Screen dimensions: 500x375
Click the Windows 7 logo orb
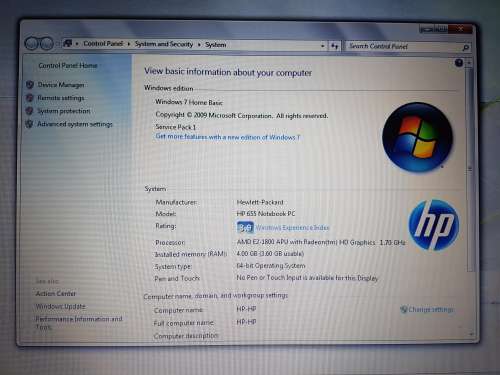417,137
